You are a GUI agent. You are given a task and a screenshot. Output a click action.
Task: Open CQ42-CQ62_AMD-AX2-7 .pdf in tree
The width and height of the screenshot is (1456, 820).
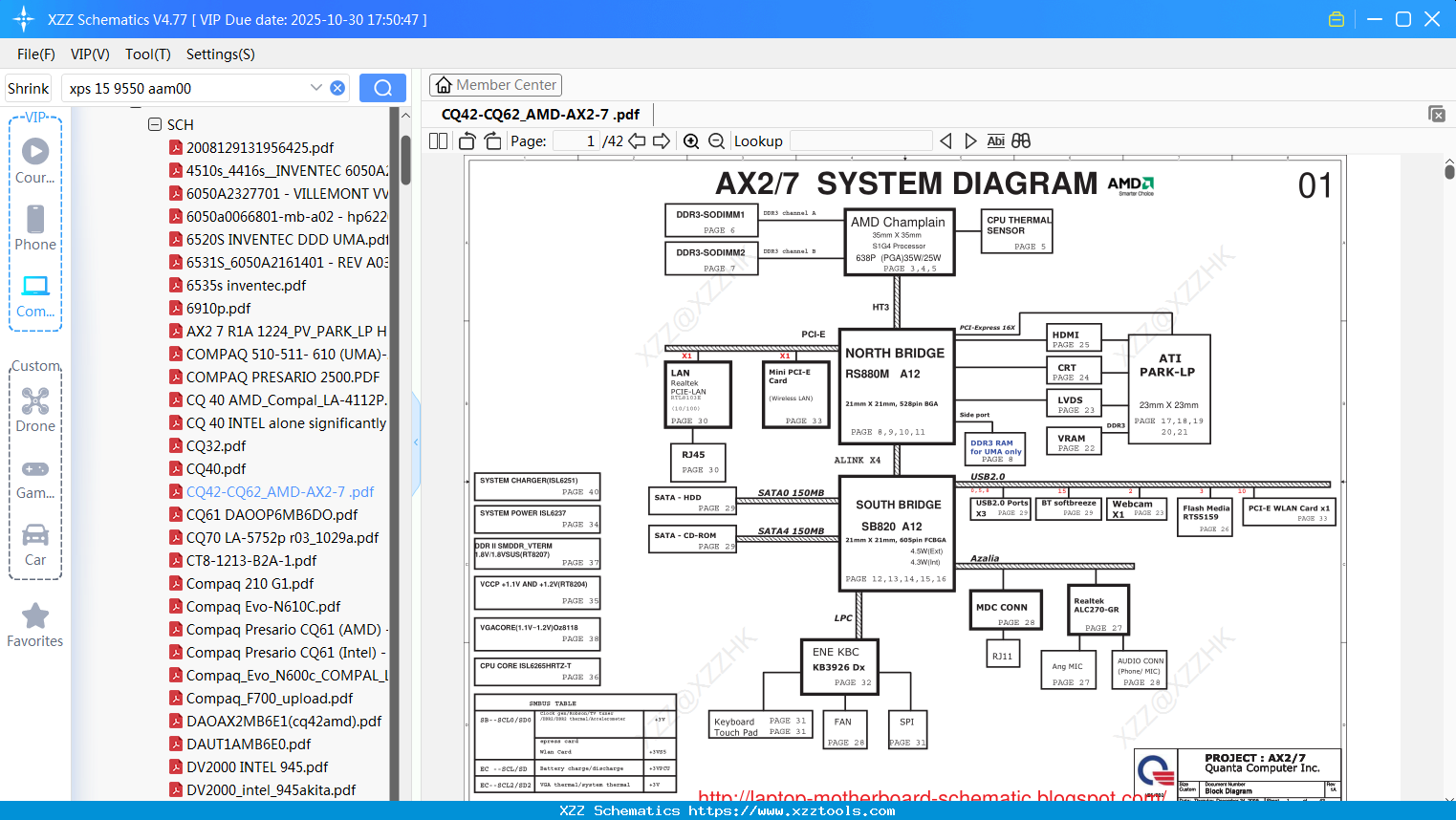280,491
